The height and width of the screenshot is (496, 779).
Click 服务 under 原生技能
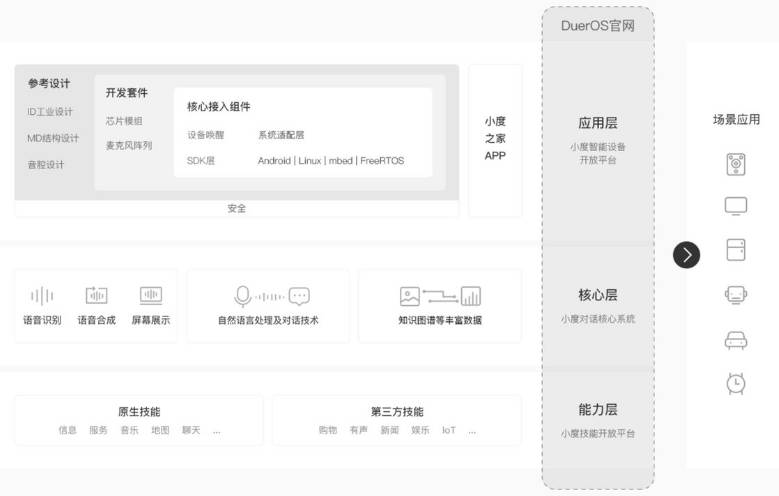coord(98,430)
